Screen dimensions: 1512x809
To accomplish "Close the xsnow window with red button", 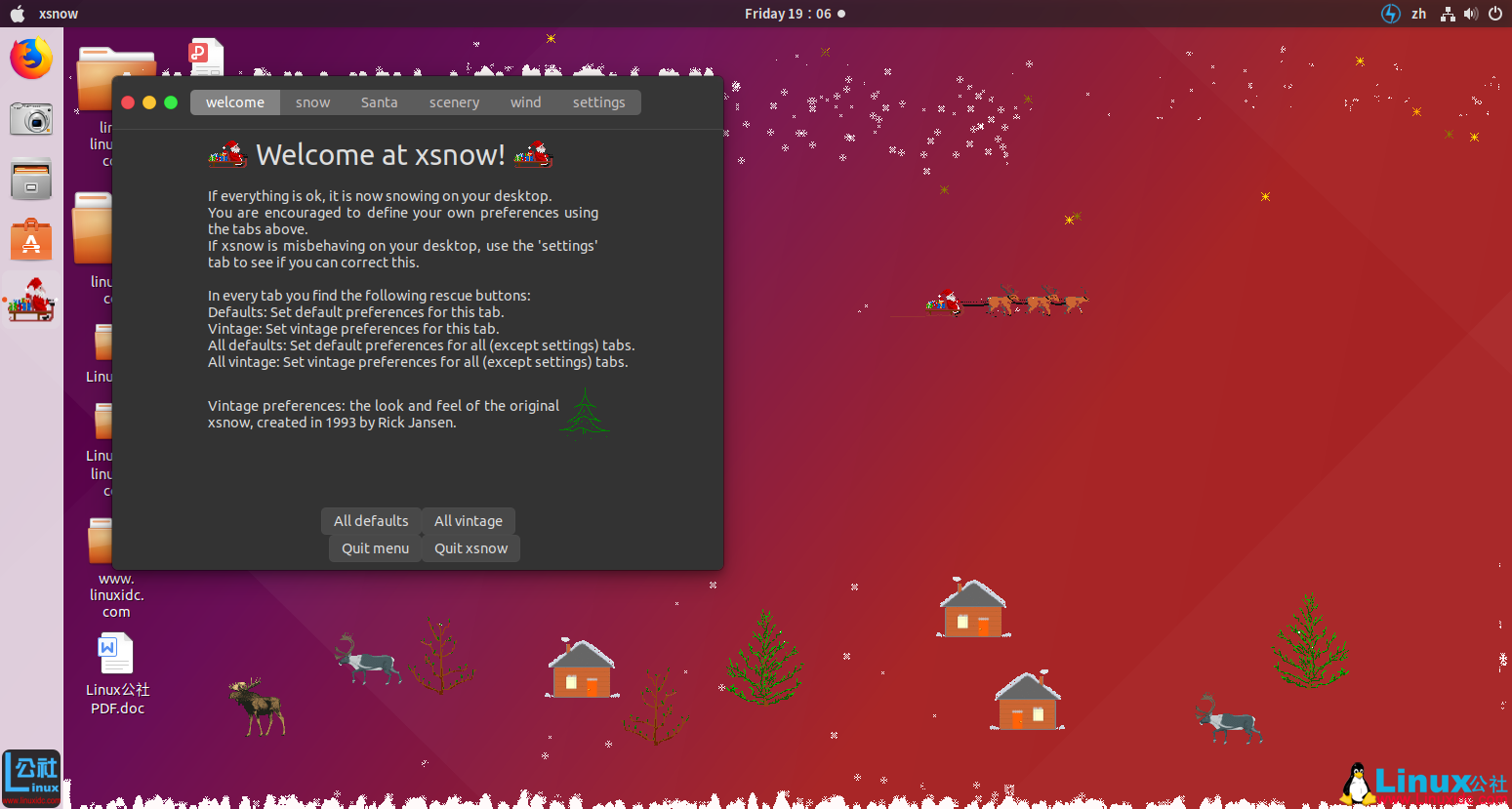I will [128, 102].
